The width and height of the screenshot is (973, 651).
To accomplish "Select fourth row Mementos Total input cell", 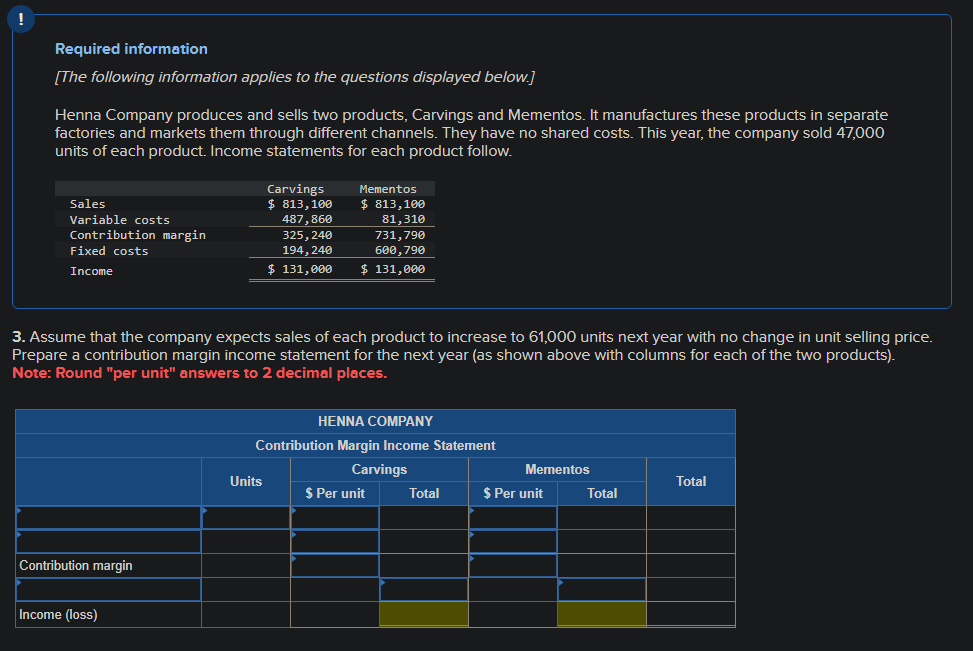I will pyautogui.click(x=602, y=590).
